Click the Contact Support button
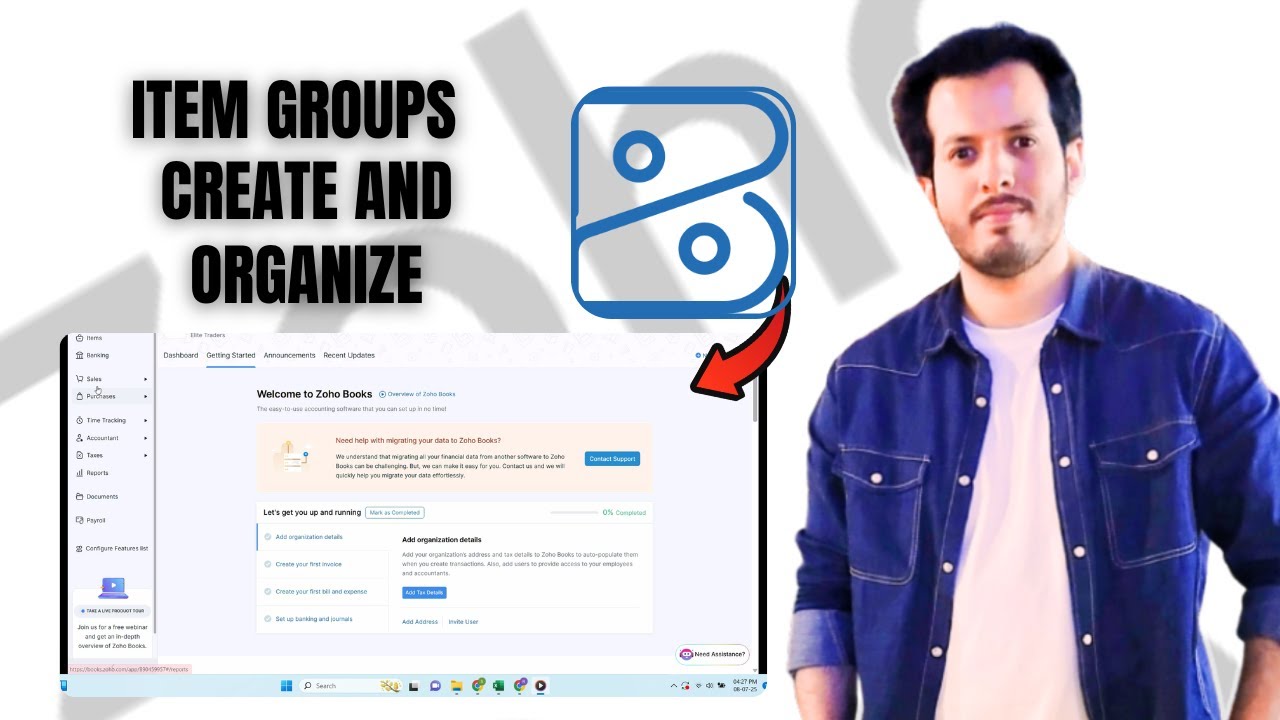This screenshot has width=1280, height=720. tap(612, 458)
